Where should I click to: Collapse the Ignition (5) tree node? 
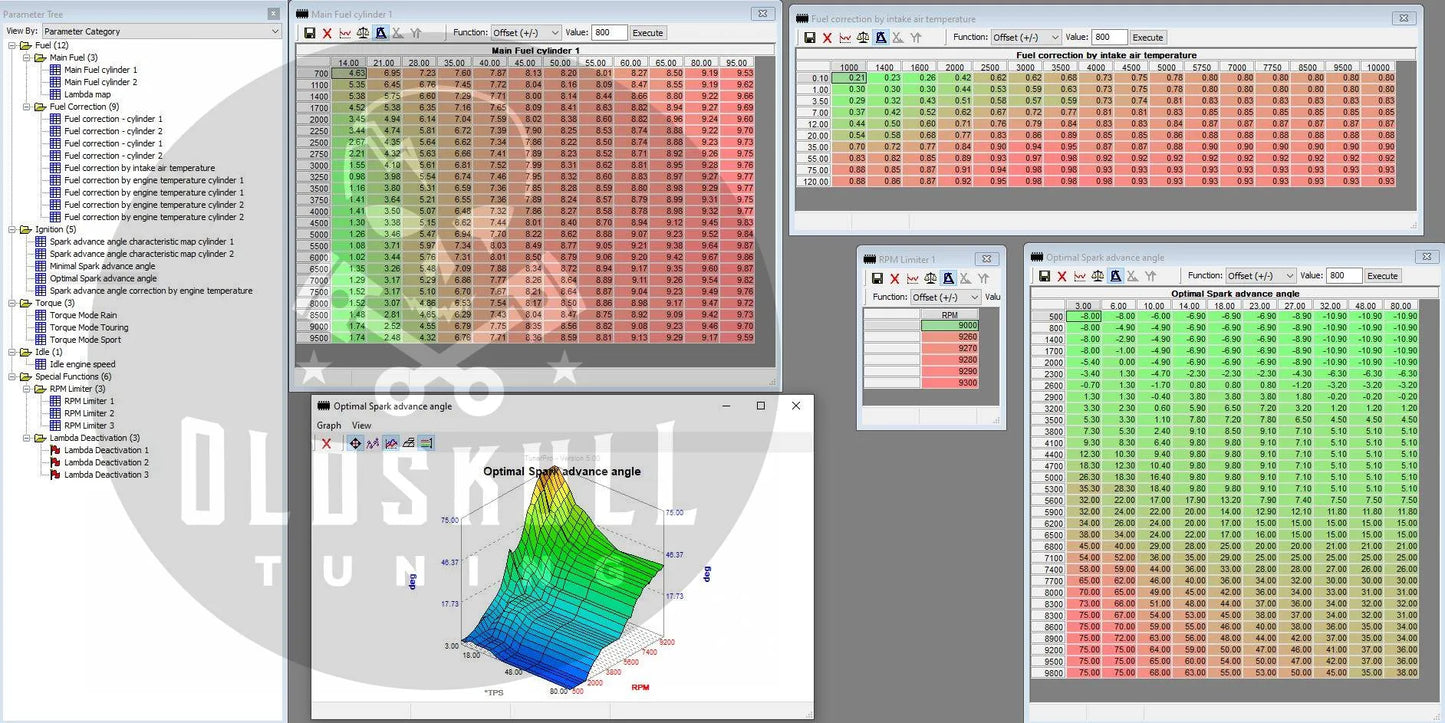[12, 229]
